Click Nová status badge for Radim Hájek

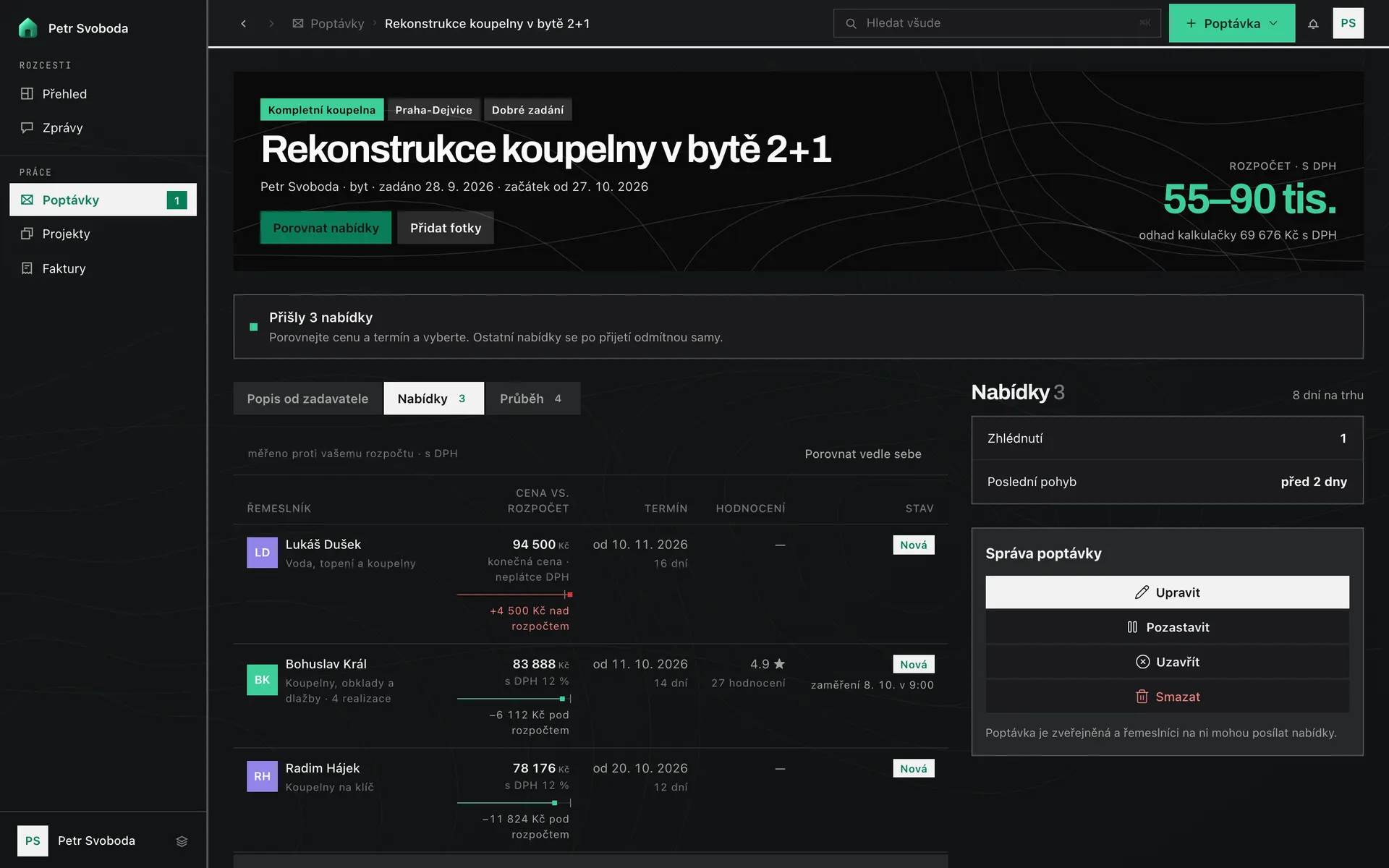tap(913, 769)
